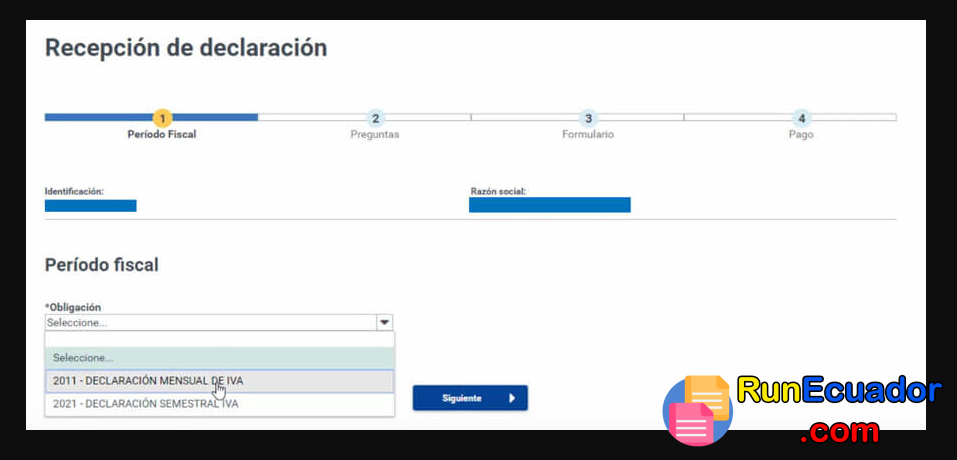Image resolution: width=957 pixels, height=460 pixels.
Task: Choose the Seleccione... placeholder option in list
Action: 220,358
